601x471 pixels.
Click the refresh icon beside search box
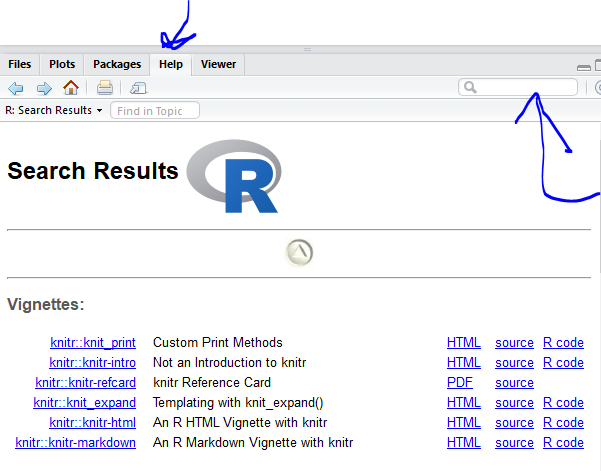coord(597,88)
